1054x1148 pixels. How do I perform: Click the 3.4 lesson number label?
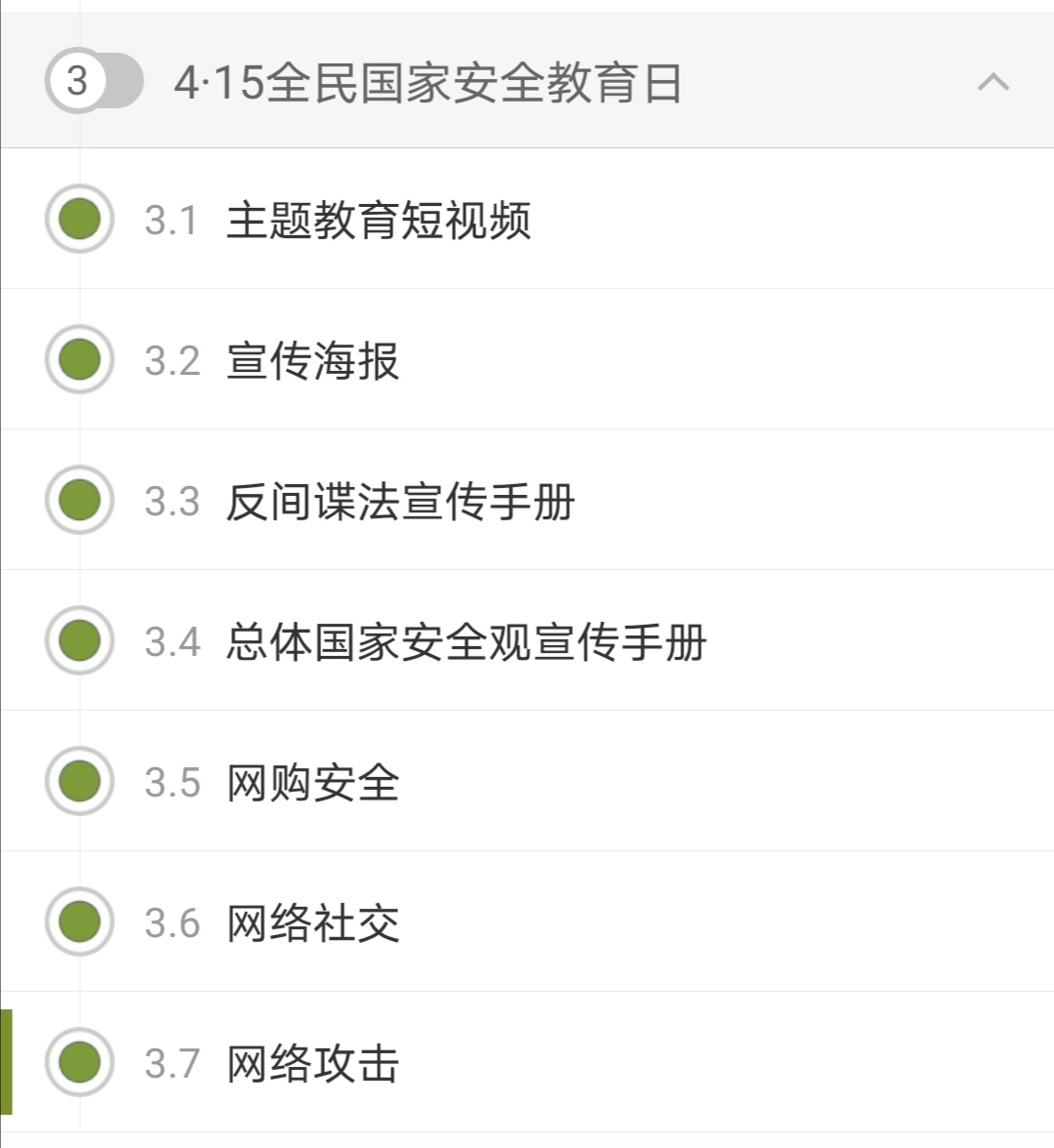(x=172, y=642)
